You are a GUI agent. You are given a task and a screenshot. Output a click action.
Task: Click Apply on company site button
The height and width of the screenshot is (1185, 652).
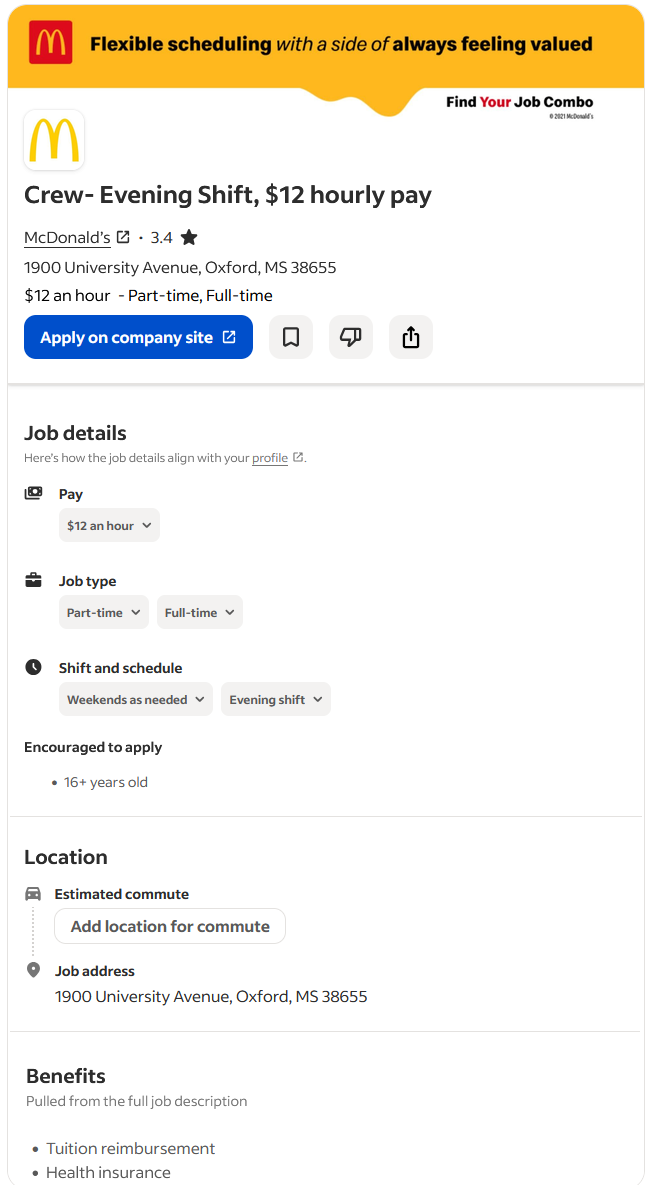[138, 337]
